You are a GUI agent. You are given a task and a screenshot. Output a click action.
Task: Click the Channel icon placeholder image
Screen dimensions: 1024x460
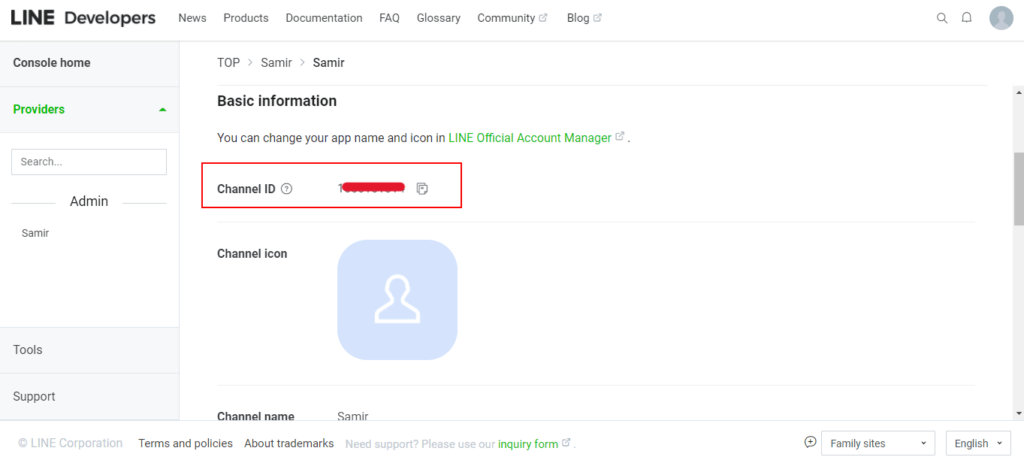coord(397,300)
